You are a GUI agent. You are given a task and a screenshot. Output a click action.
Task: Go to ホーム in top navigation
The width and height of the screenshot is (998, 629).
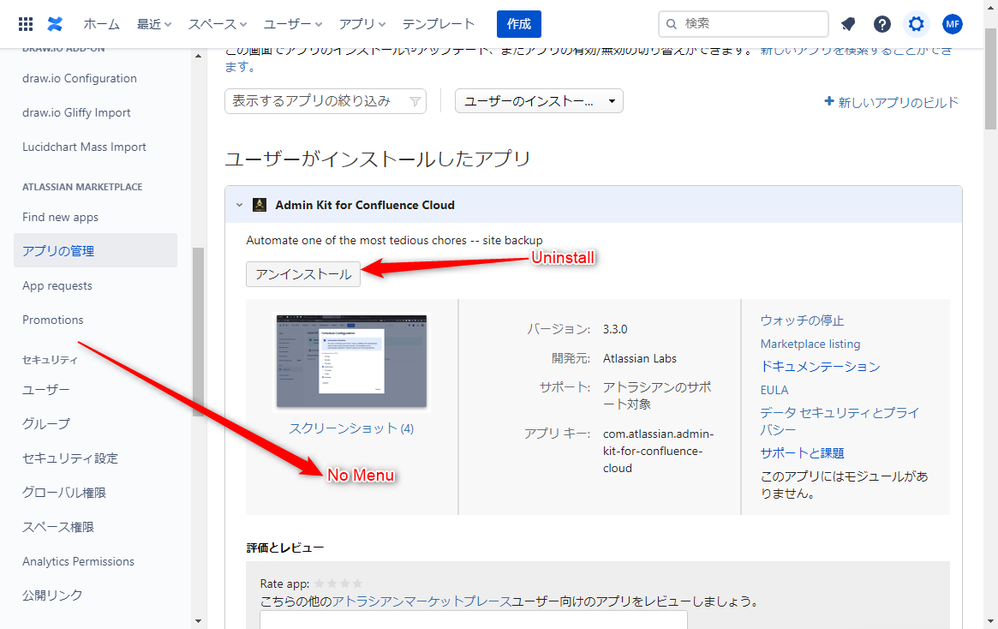[101, 24]
